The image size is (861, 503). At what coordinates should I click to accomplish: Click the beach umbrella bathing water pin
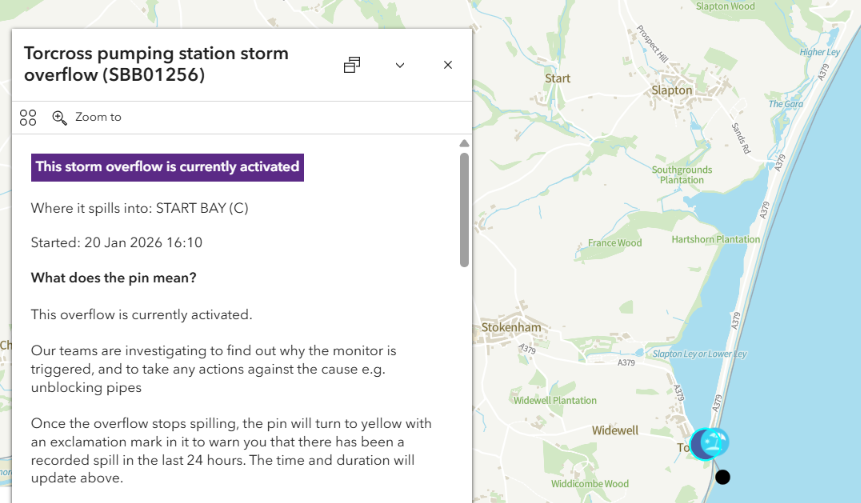click(x=718, y=440)
